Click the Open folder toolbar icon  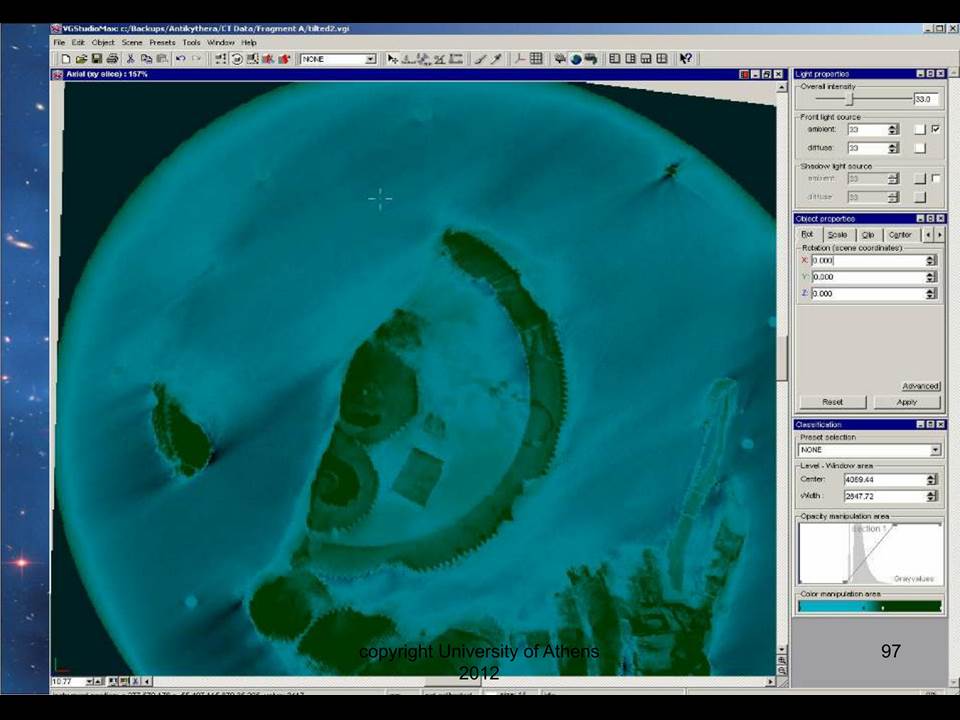coord(81,59)
